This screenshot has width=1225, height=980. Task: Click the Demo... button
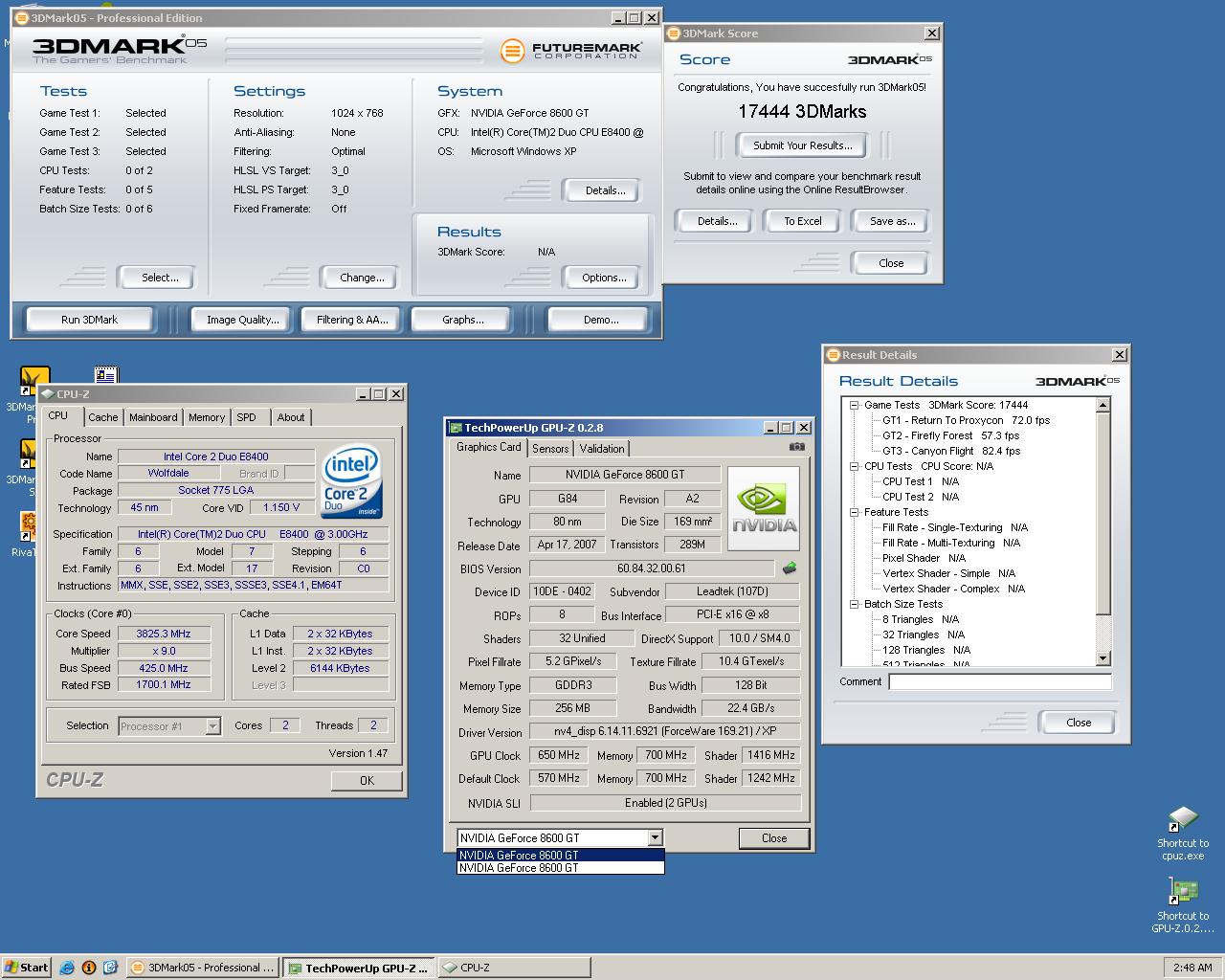click(x=601, y=320)
